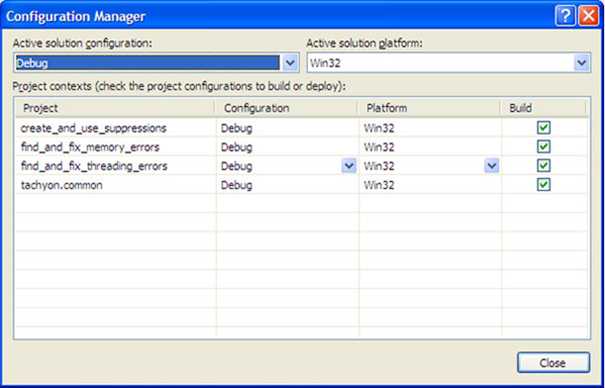605x388 pixels.
Task: Open the Active solution platform dropdown arrow
Action: [581, 63]
